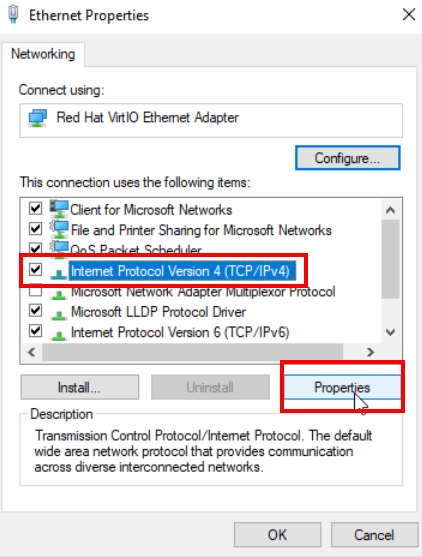Open the Configure adapter dialog
The image size is (422, 557).
[347, 158]
